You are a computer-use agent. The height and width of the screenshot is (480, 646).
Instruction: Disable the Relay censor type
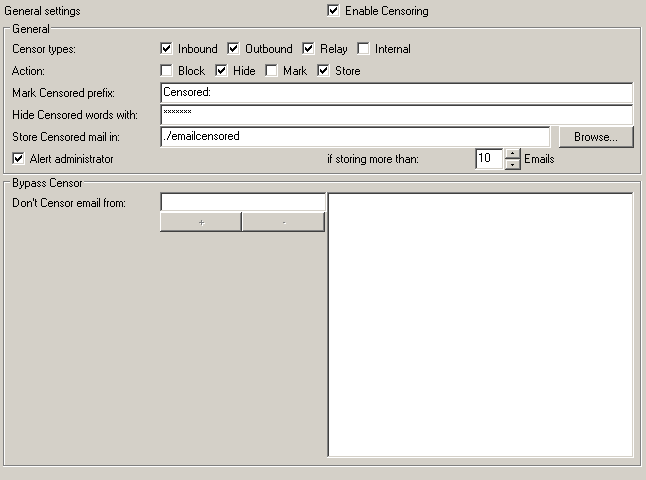coord(308,49)
